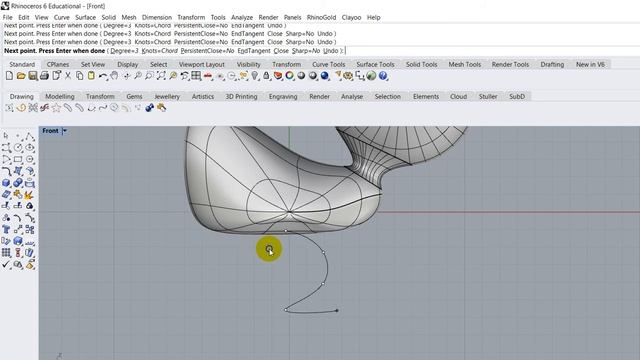Open the Clayoo menu
Screen dimensions: 640x360
click(351, 18)
